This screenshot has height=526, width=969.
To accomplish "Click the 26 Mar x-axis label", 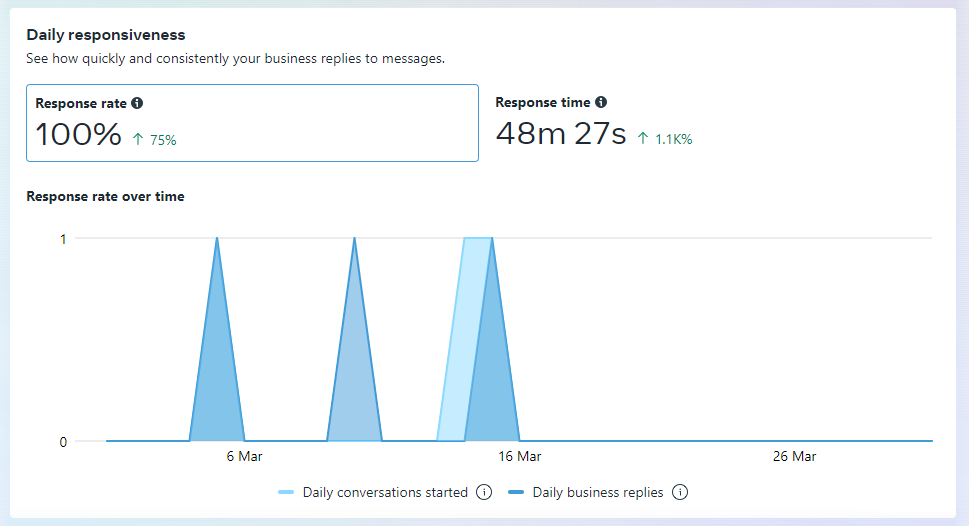I will pyautogui.click(x=794, y=456).
